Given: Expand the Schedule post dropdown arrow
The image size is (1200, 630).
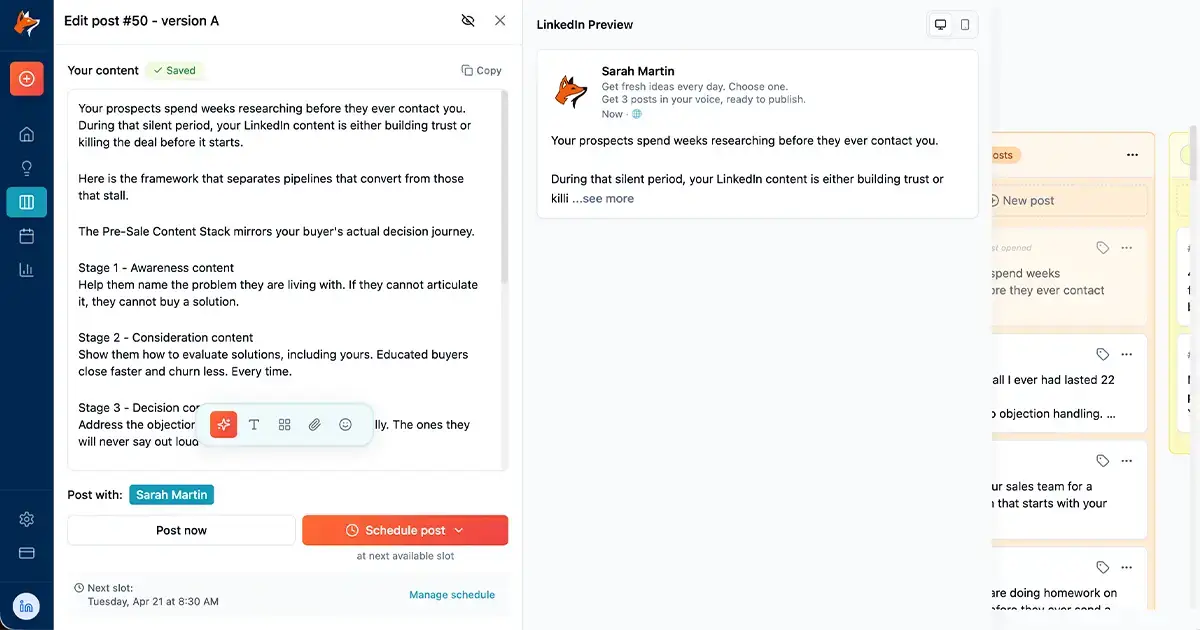Looking at the screenshot, I should click(459, 530).
